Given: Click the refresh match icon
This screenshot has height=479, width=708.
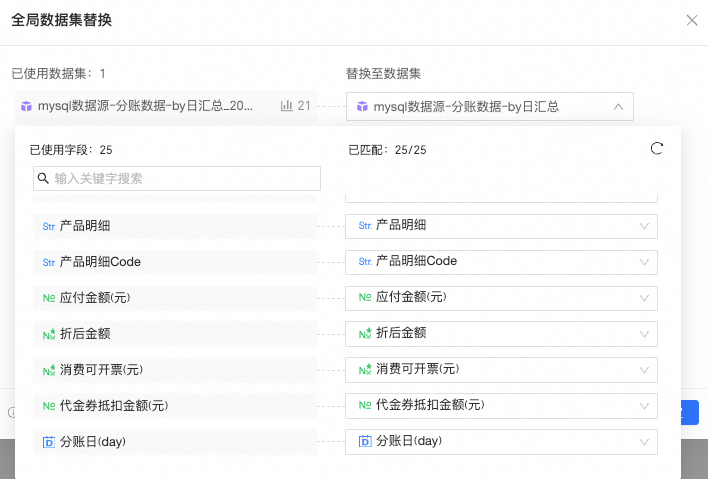Looking at the screenshot, I should click(x=657, y=149).
